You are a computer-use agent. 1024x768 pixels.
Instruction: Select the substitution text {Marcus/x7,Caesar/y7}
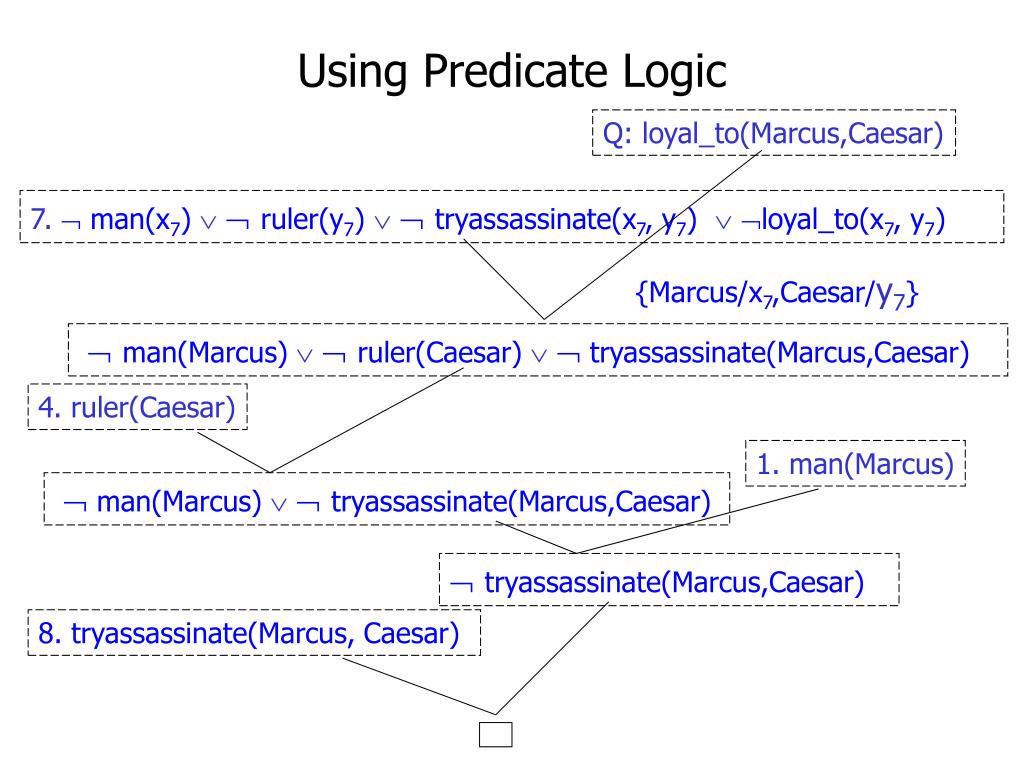coord(777,293)
